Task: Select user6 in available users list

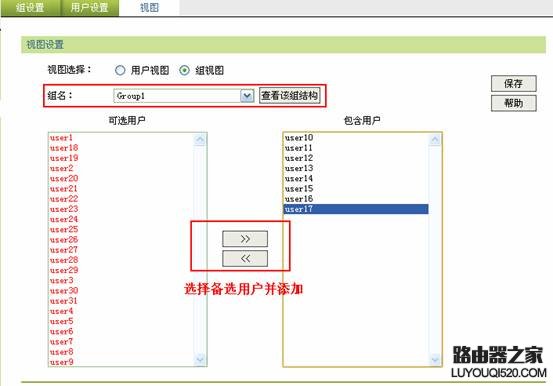Action: click(x=122, y=332)
